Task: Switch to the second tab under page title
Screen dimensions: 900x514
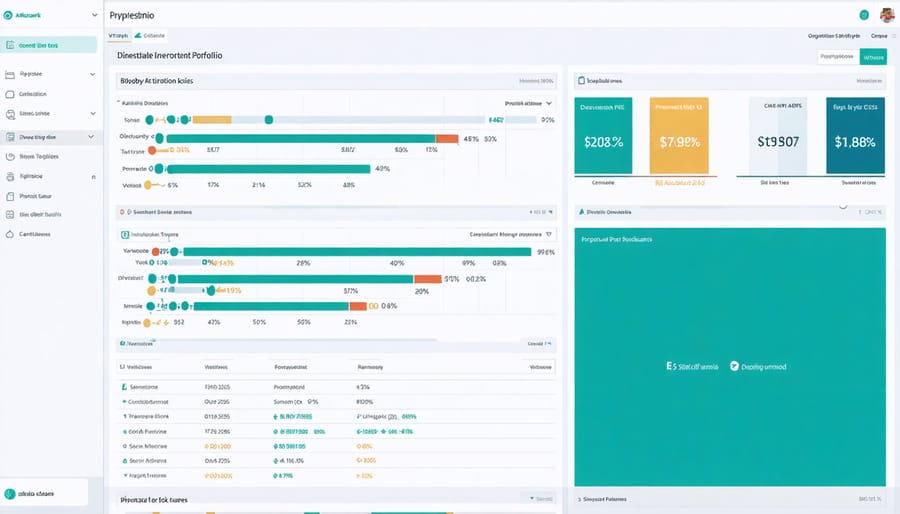Action: pyautogui.click(x=148, y=35)
